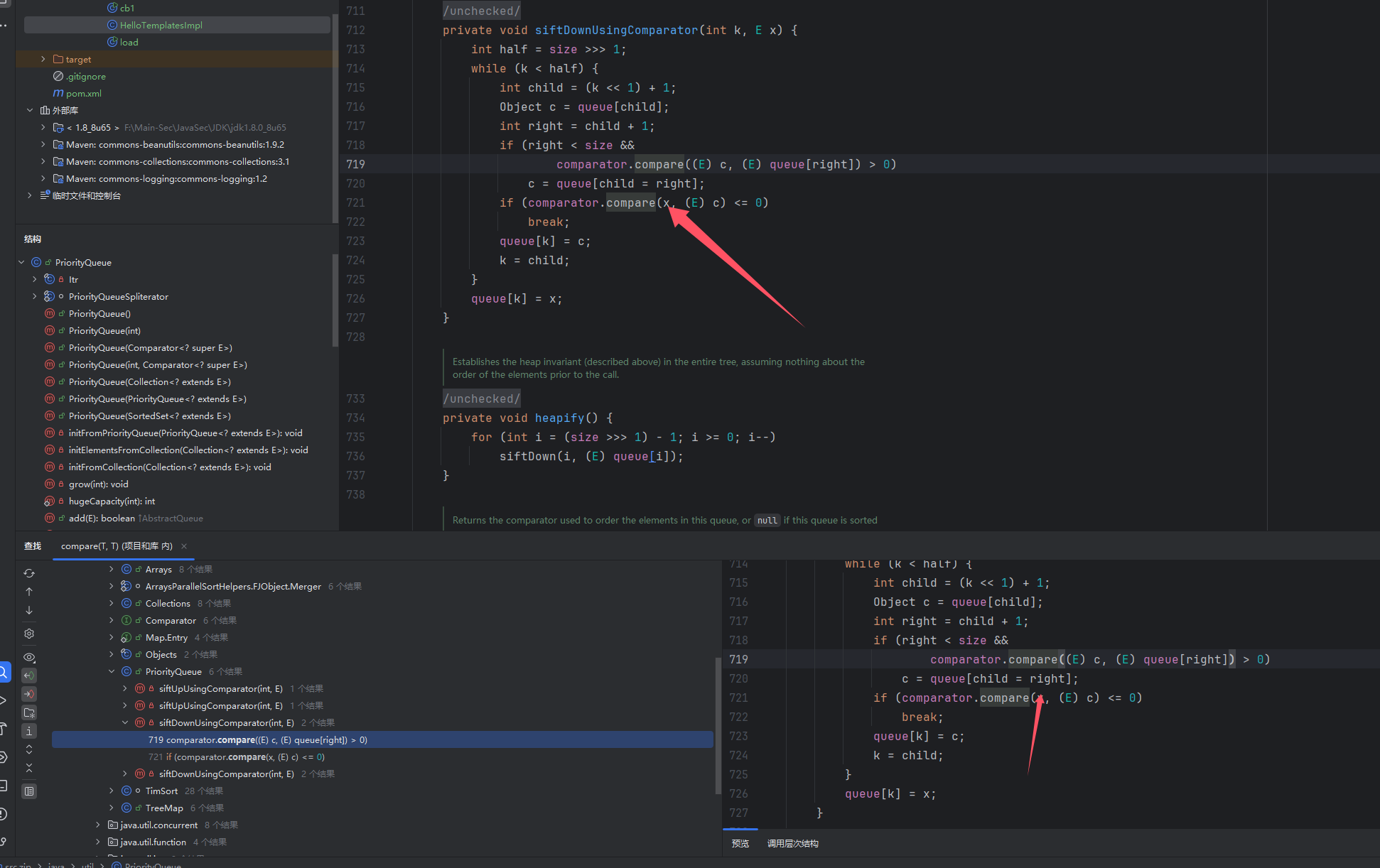The height and width of the screenshot is (868, 1380).
Task: Click the 结构 structure panel title
Action: click(33, 239)
